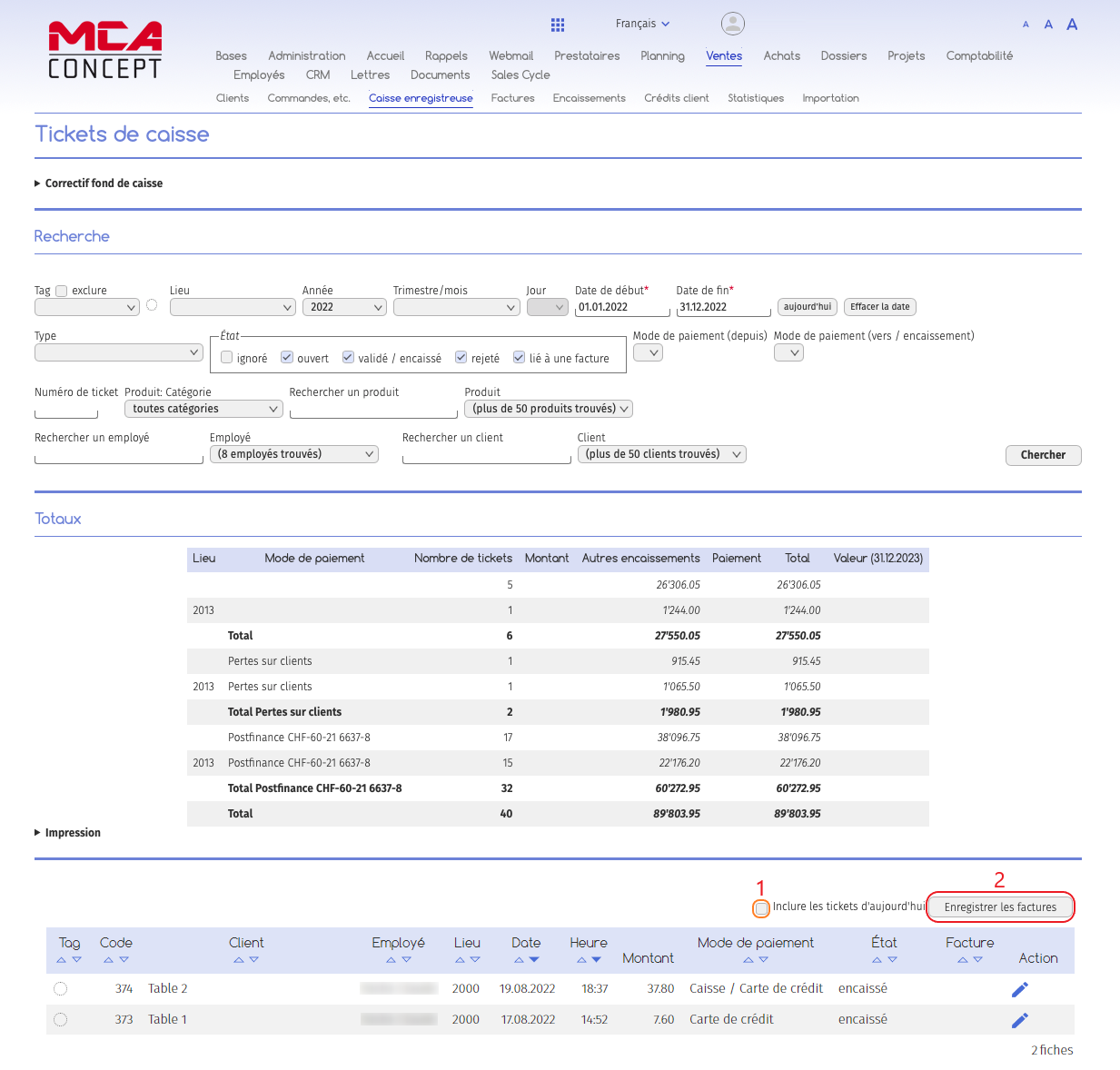This screenshot has height=1070, width=1120.
Task: Open the Employé dropdown
Action: click(x=293, y=453)
